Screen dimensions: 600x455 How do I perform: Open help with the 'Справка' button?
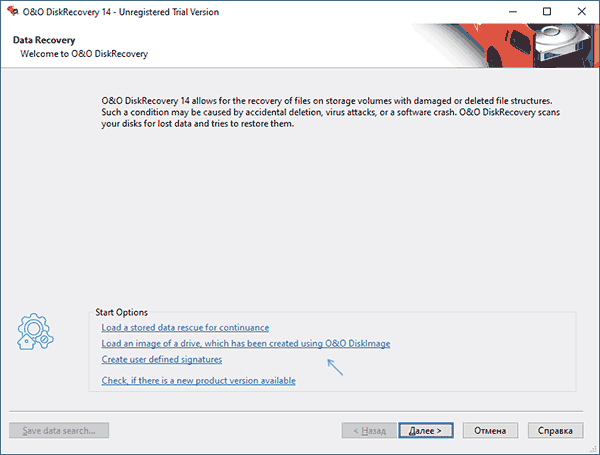tap(555, 431)
